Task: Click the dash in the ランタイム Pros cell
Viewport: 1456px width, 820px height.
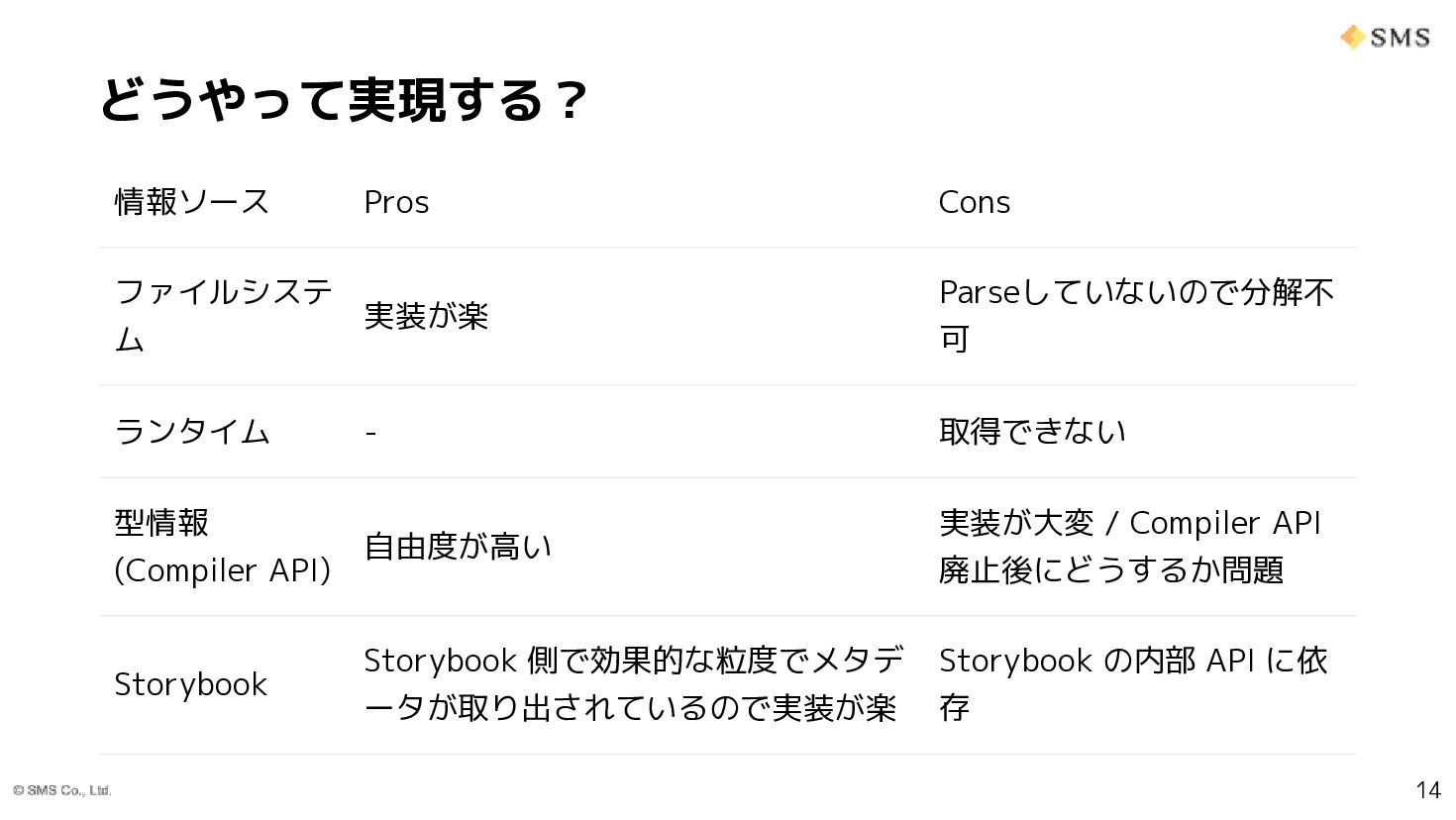Action: 370,433
